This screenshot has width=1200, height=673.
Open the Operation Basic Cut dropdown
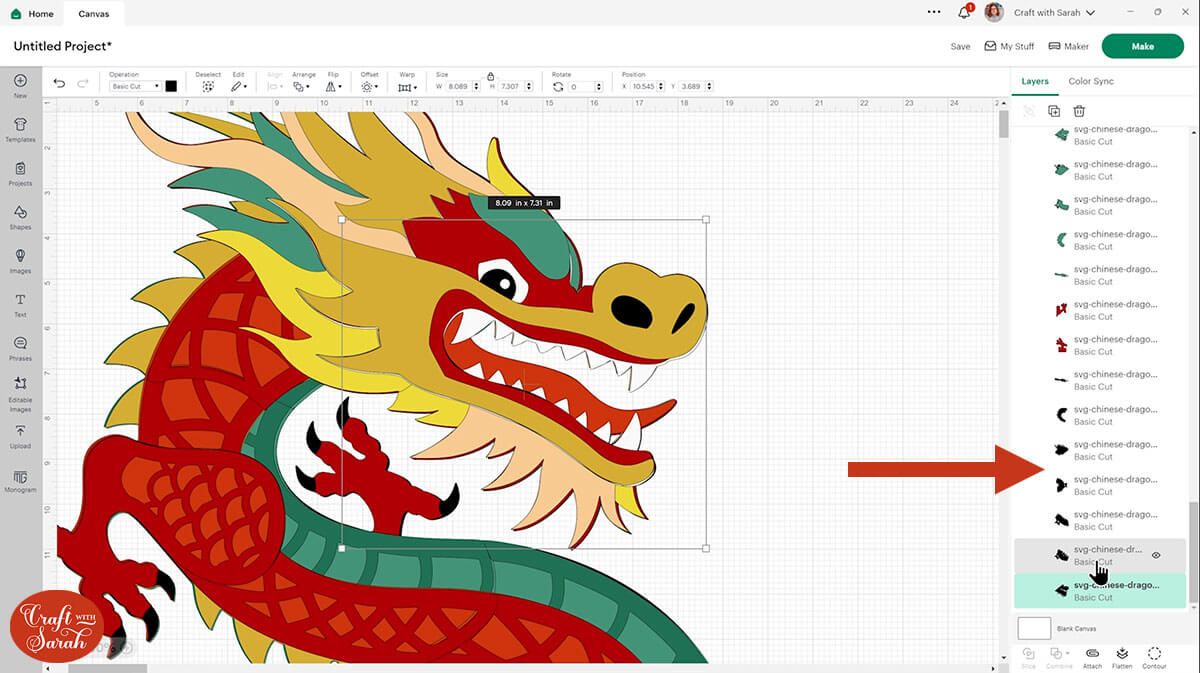coord(135,87)
